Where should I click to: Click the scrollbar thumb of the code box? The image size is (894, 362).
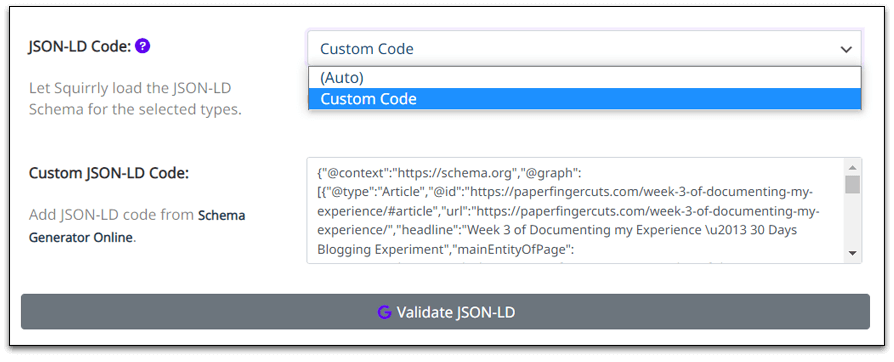[x=853, y=185]
